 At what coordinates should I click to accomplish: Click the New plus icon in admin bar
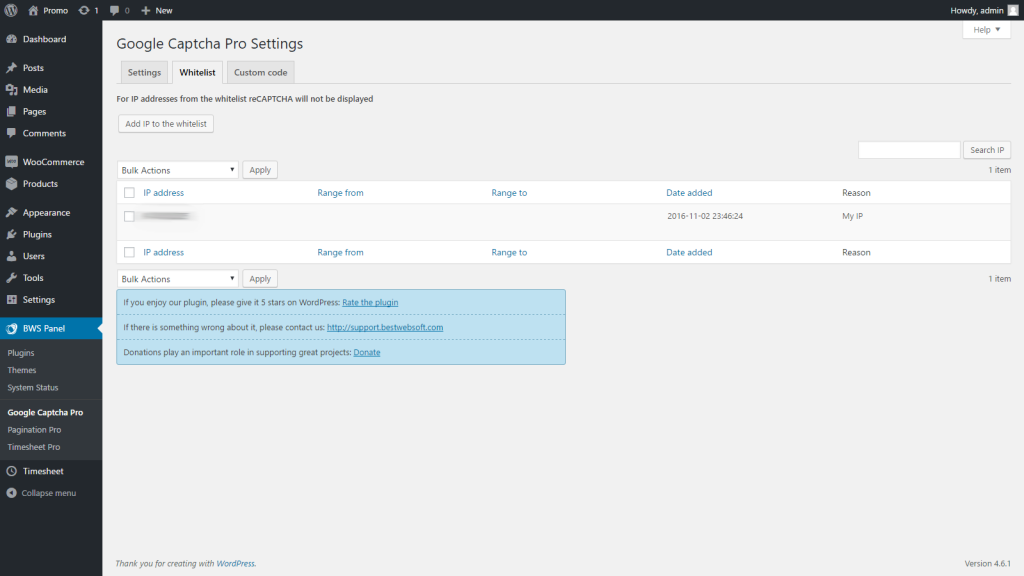point(146,10)
